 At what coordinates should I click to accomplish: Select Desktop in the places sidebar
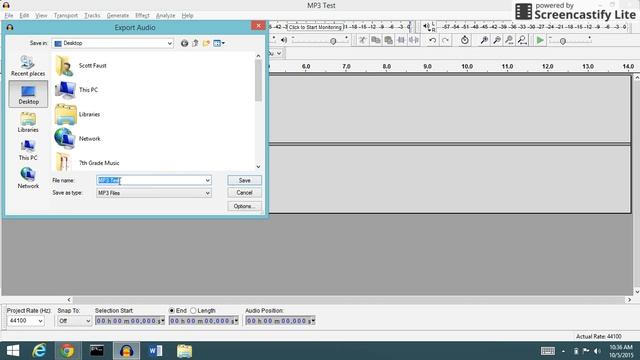pos(28,94)
